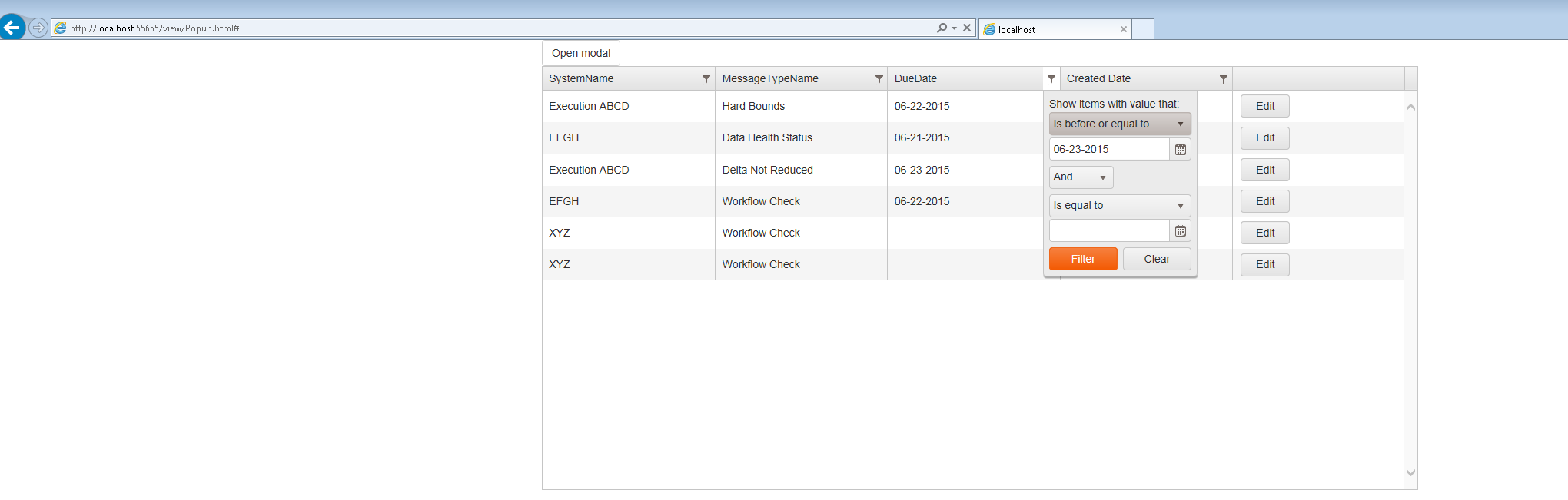Close the localhost browser tab
The width and height of the screenshot is (1568, 500).
click(1124, 29)
